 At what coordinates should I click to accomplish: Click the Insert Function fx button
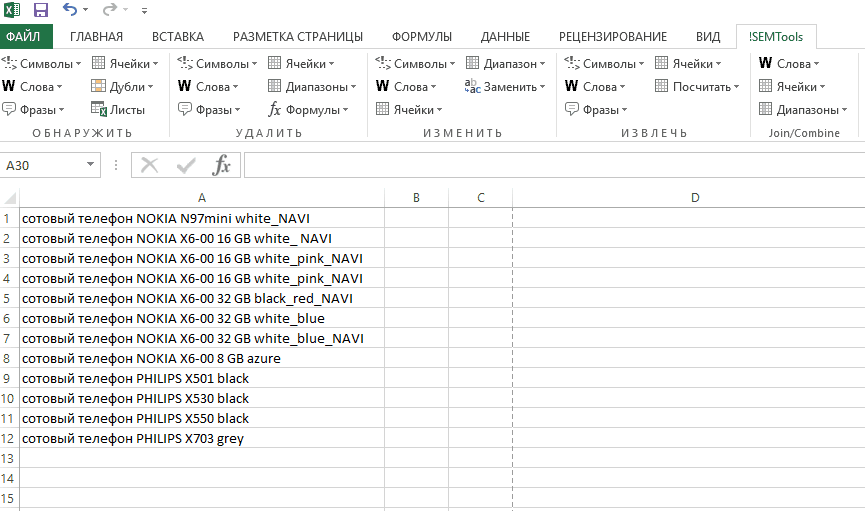coord(221,165)
